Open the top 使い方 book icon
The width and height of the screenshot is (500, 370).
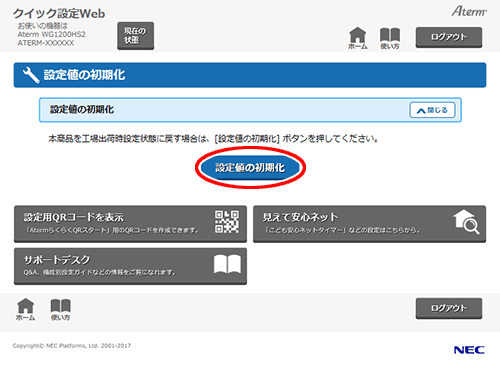[390, 38]
